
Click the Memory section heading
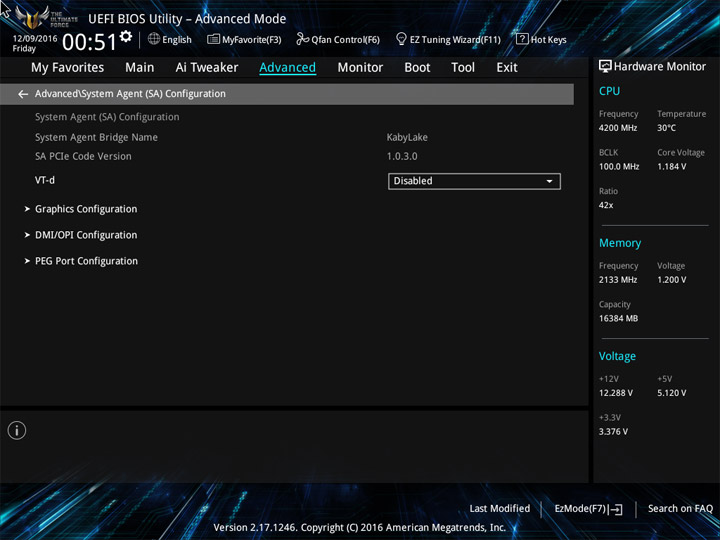(620, 243)
